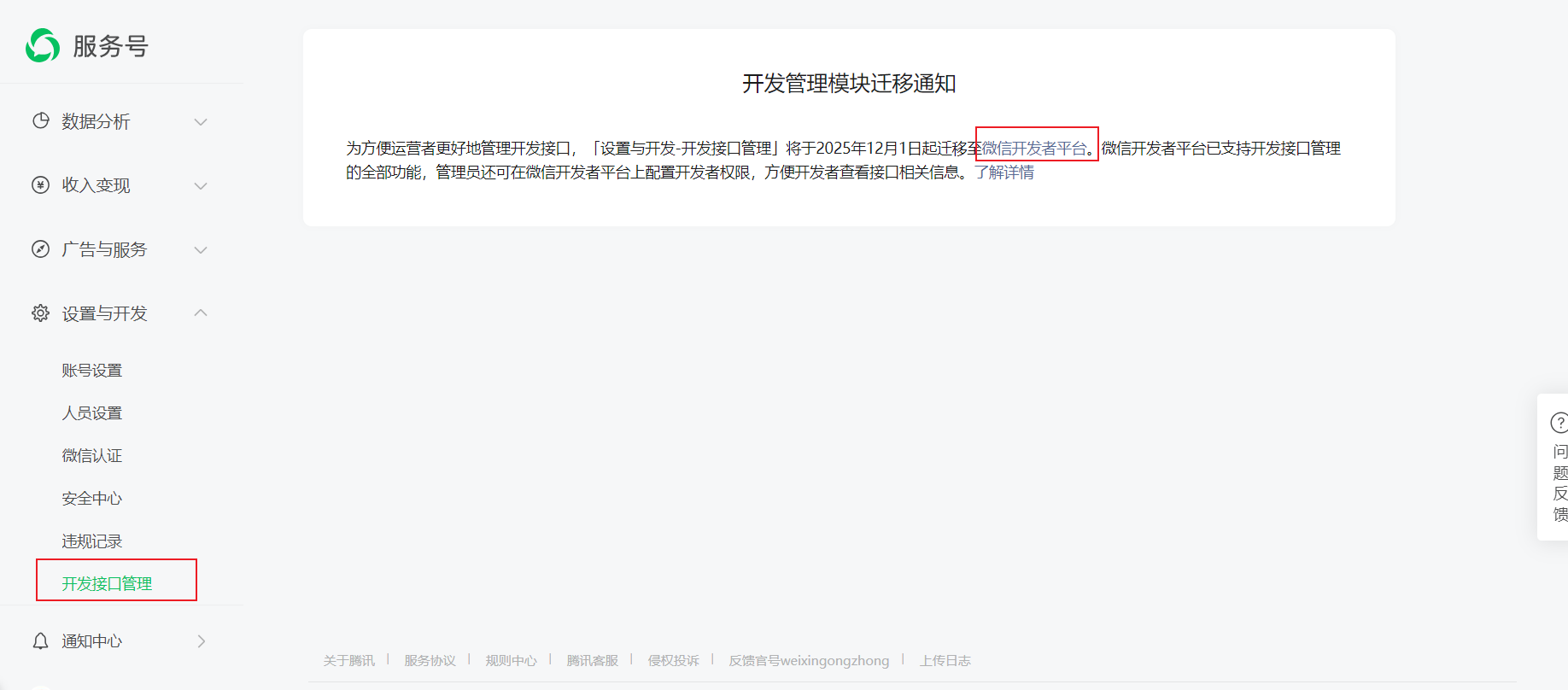The image size is (1568, 690).
Task: Expand the 收入变现 menu chevron
Action: click(201, 186)
